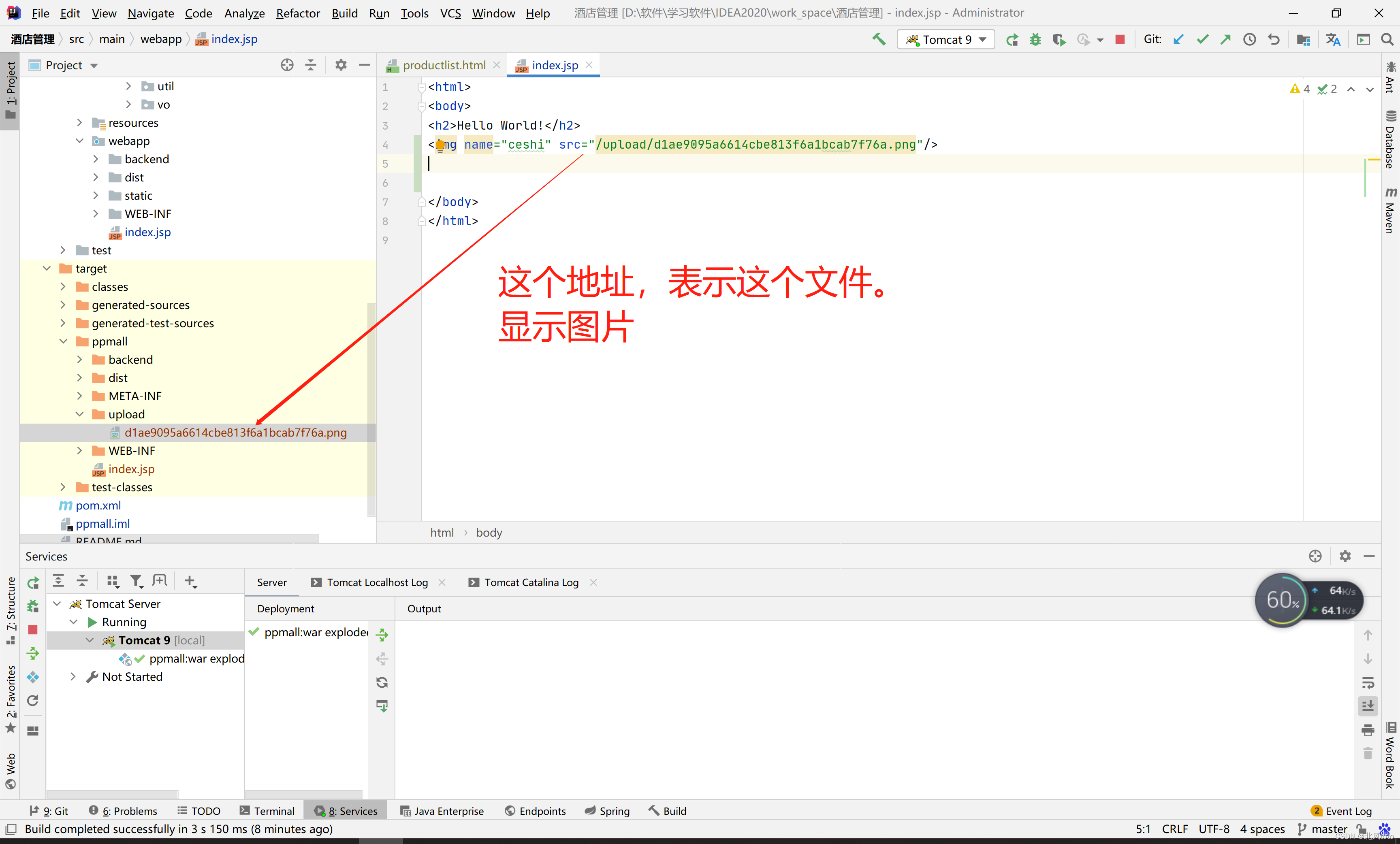Open the Refactor menu
The height and width of the screenshot is (844, 1400).
tap(298, 13)
